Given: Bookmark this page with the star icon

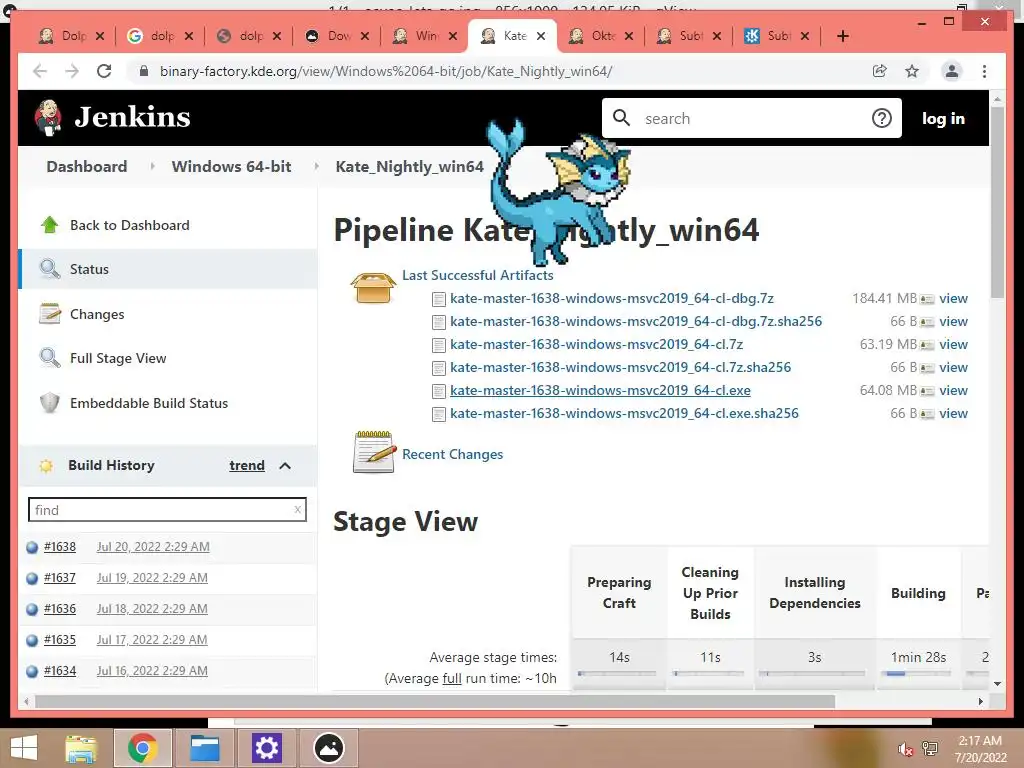Looking at the screenshot, I should coord(912,71).
